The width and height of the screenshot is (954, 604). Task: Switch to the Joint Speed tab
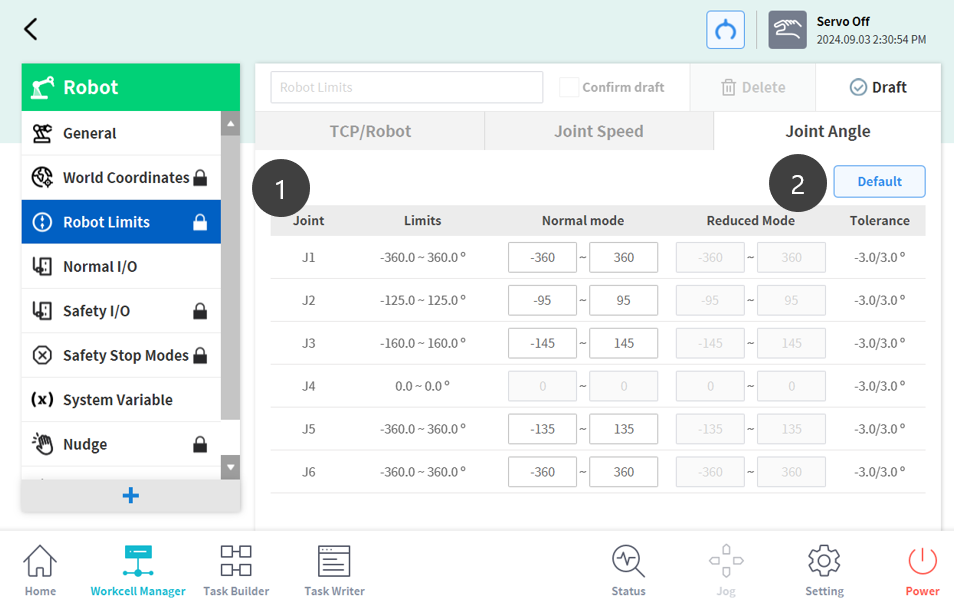click(598, 131)
